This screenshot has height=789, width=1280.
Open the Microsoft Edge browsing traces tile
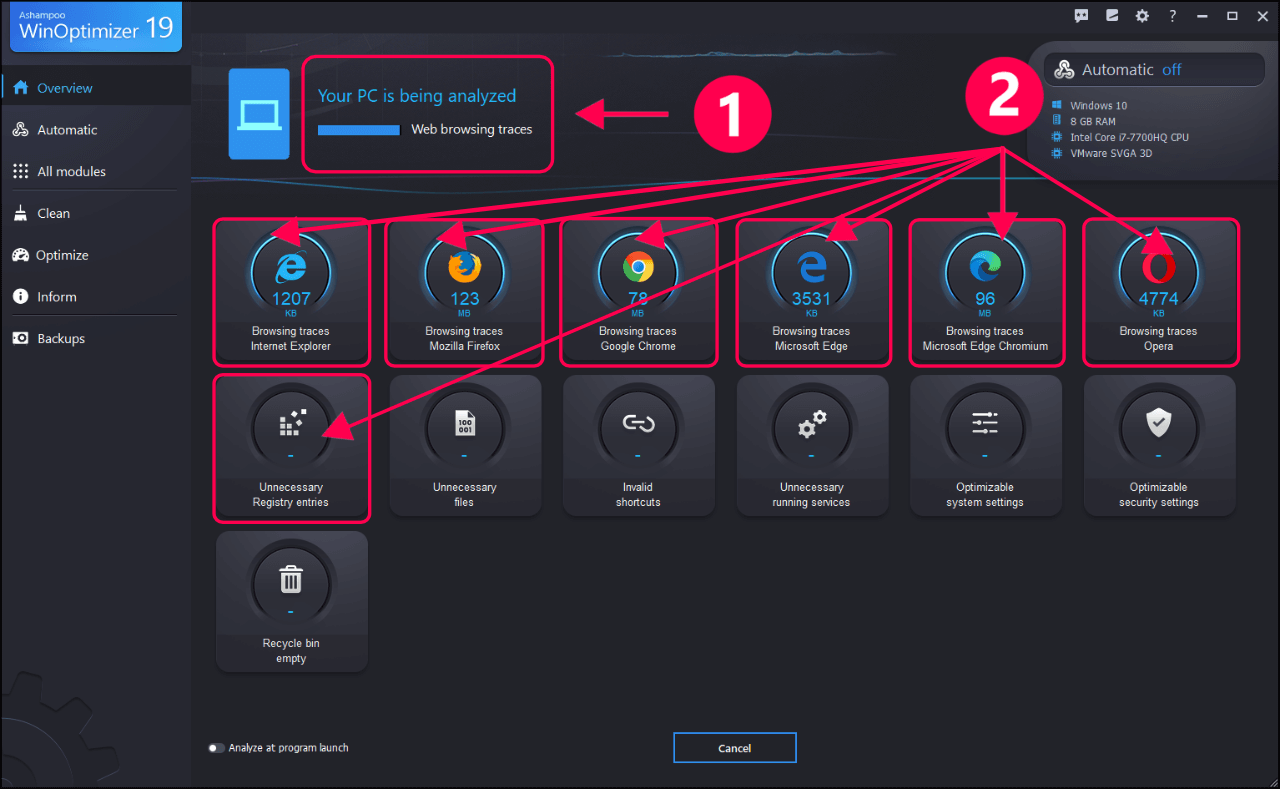(811, 291)
